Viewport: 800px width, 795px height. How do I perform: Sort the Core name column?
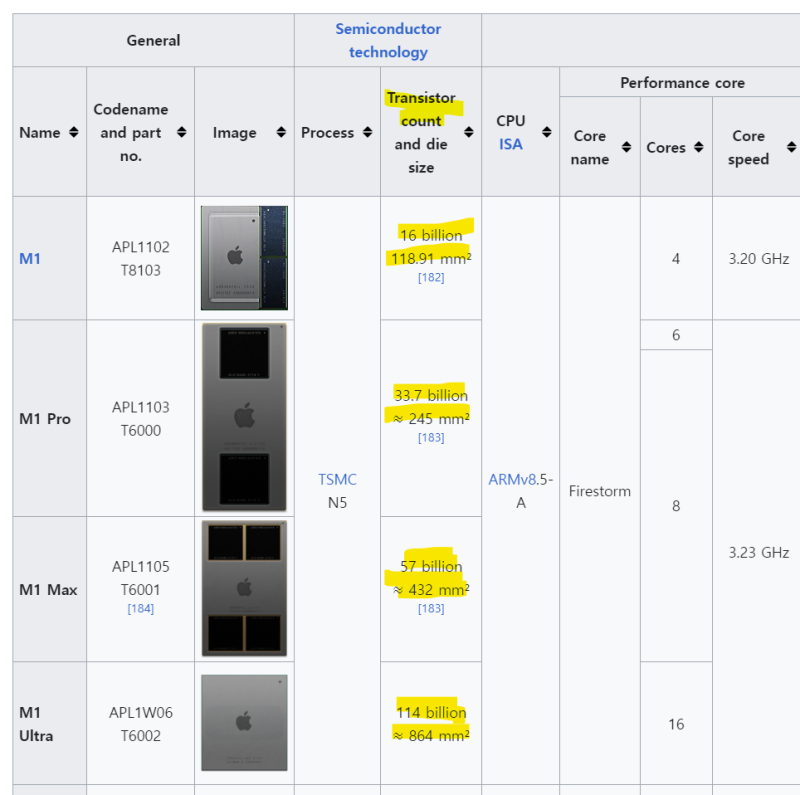tap(629, 147)
